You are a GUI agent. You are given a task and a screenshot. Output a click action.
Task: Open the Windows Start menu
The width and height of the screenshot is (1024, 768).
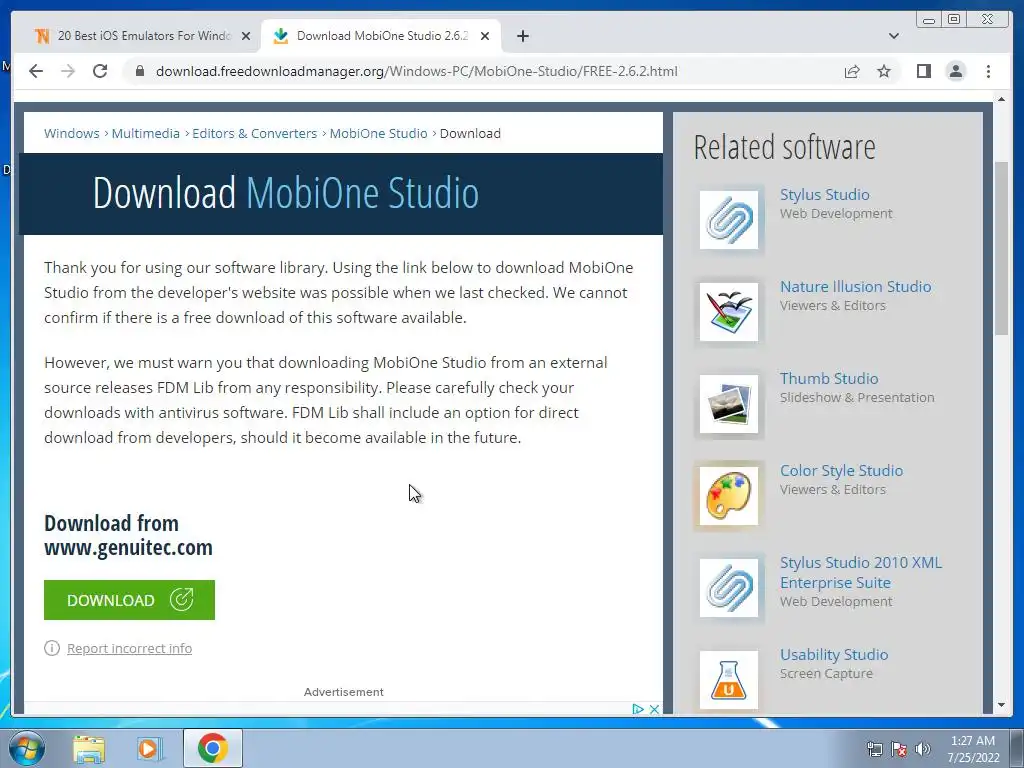[x=27, y=748]
